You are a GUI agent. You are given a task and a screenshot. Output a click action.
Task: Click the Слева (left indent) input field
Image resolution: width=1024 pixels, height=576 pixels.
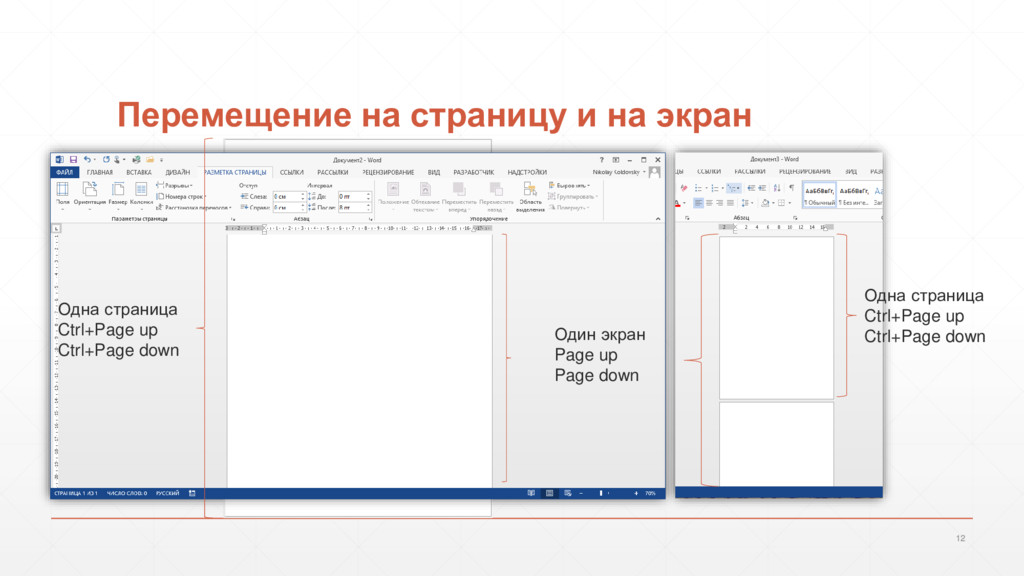[x=289, y=197]
